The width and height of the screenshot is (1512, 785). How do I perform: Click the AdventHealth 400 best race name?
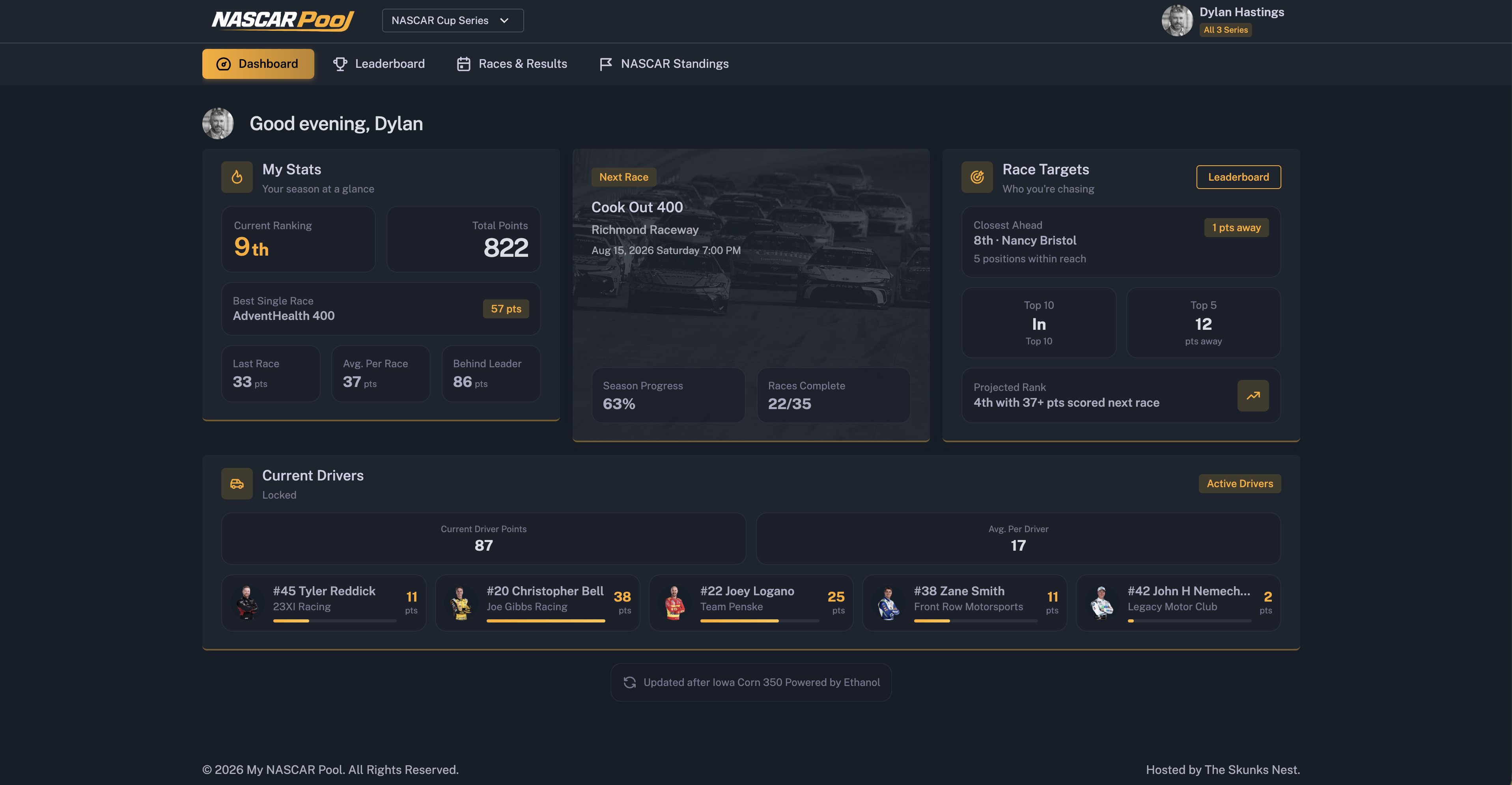284,316
